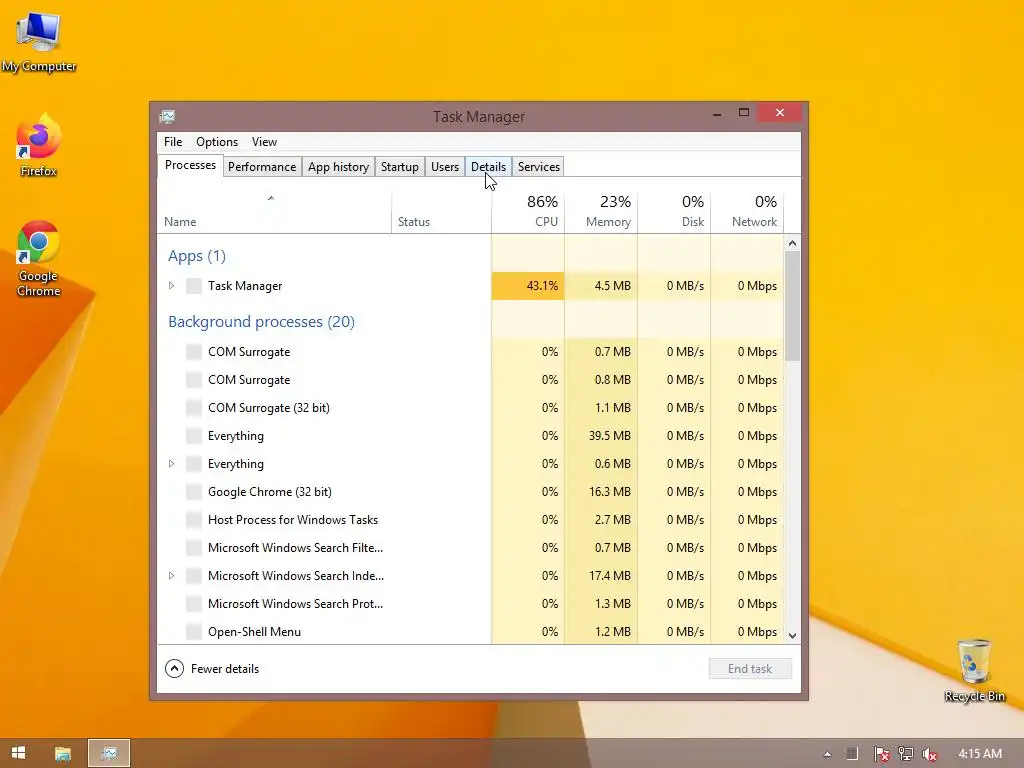Click the Open-Shell Menu process icon
The height and width of the screenshot is (768, 1024).
(x=193, y=632)
